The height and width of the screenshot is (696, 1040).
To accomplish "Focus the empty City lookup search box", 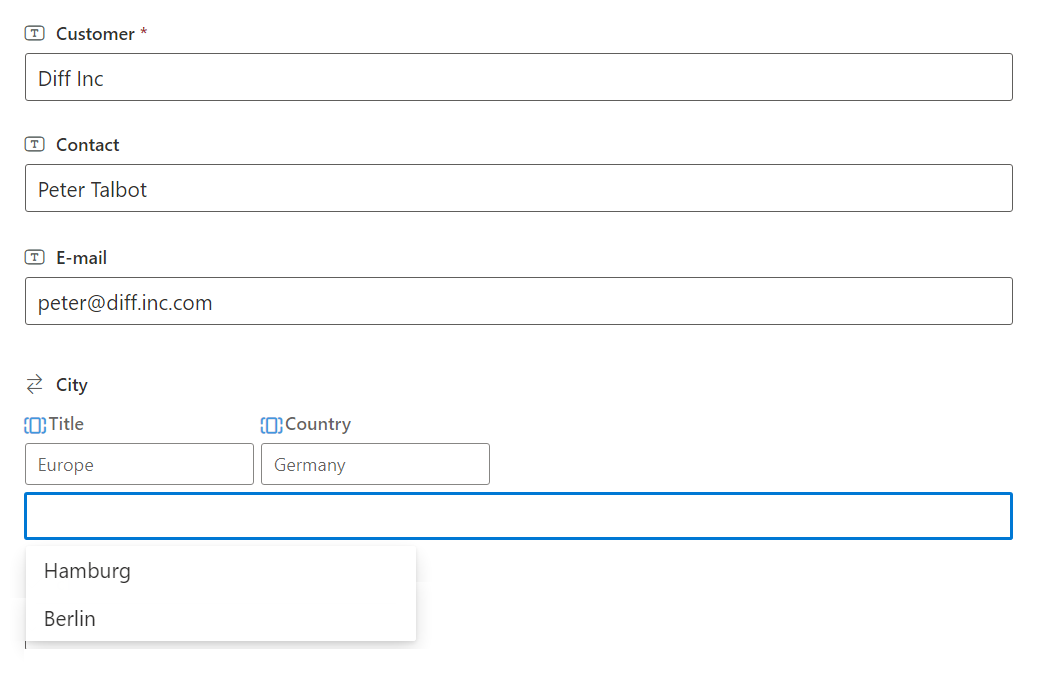I will coord(518,516).
